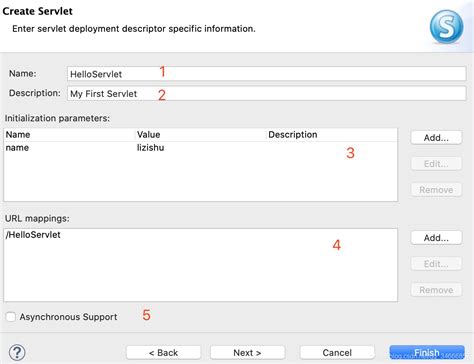The height and width of the screenshot is (364, 474).
Task: Add a new initialization parameter
Action: click(x=436, y=138)
